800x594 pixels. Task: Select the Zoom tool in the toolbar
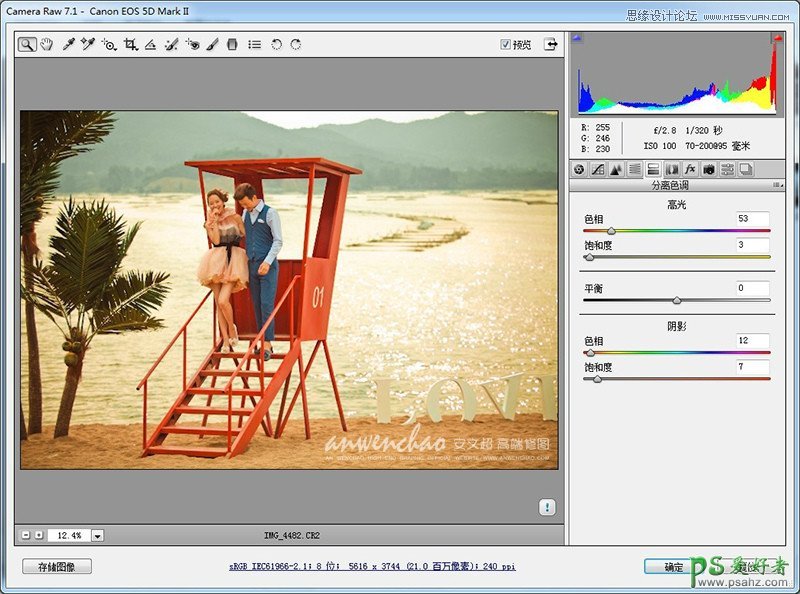point(27,45)
